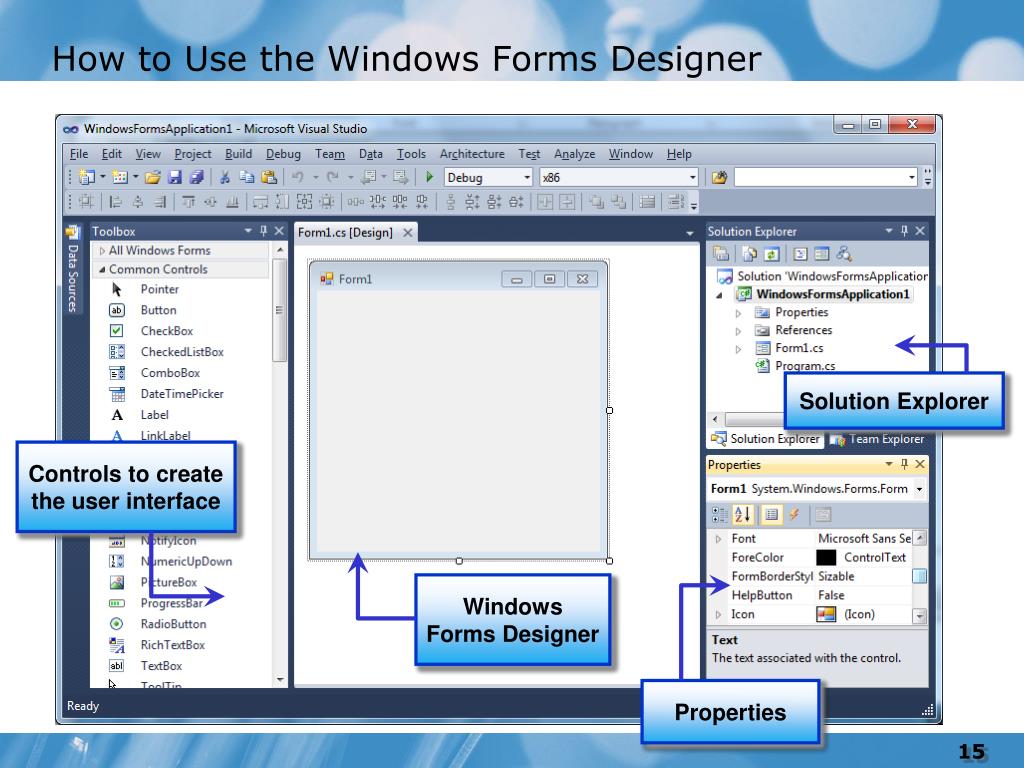
Task: Select the RadioButton control in Toolbox
Action: pos(174,624)
